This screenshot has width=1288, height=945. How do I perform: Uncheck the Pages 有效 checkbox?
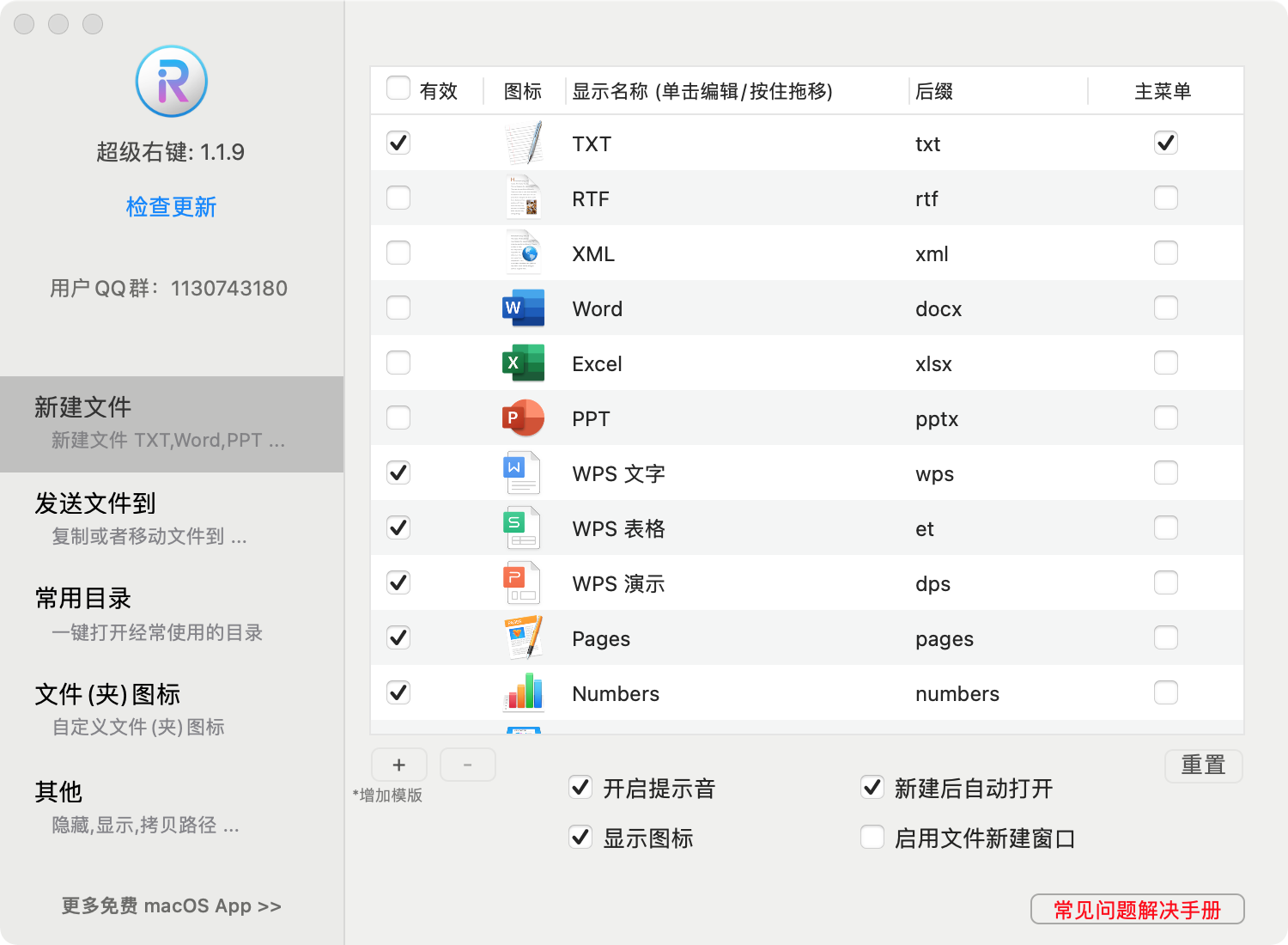point(398,637)
